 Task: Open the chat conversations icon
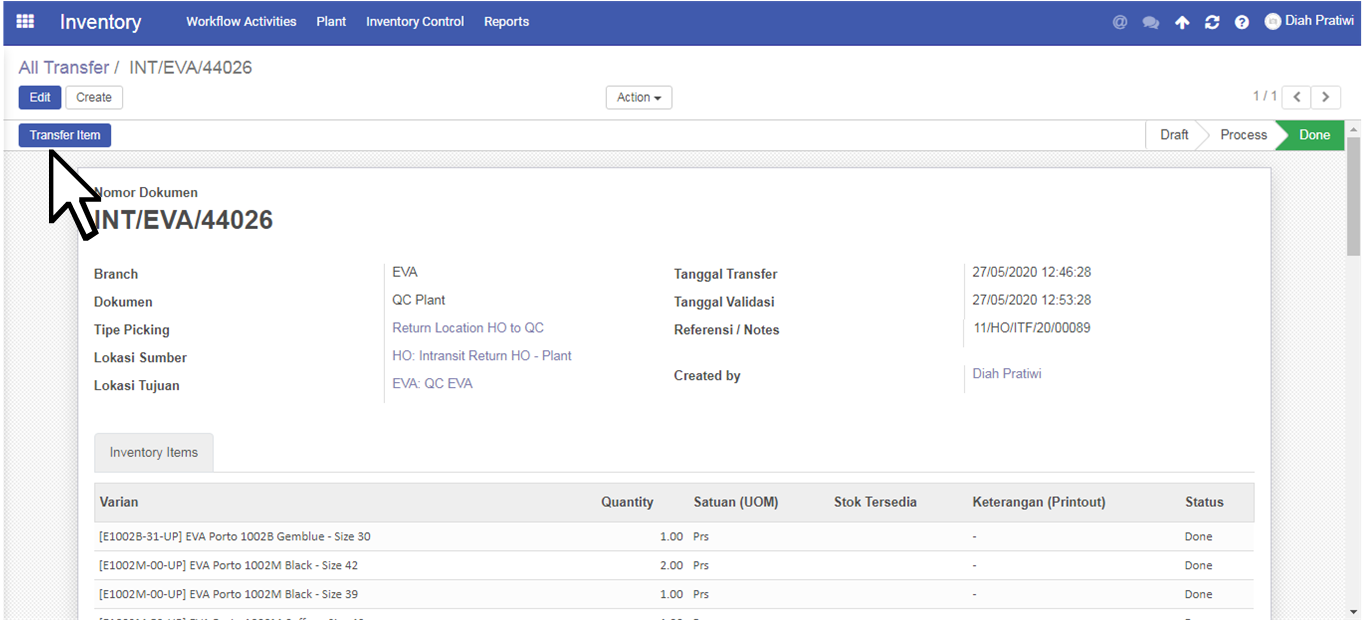(x=1151, y=22)
